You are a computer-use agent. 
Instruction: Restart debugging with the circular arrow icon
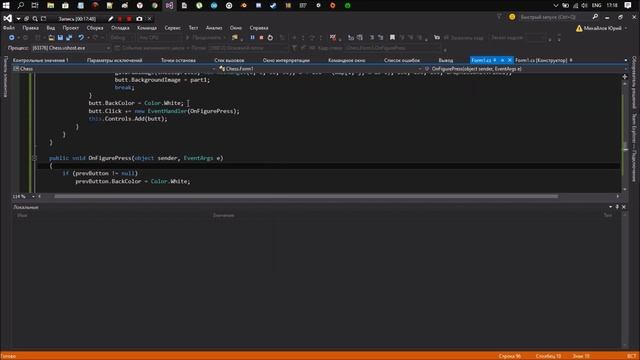pos(270,38)
